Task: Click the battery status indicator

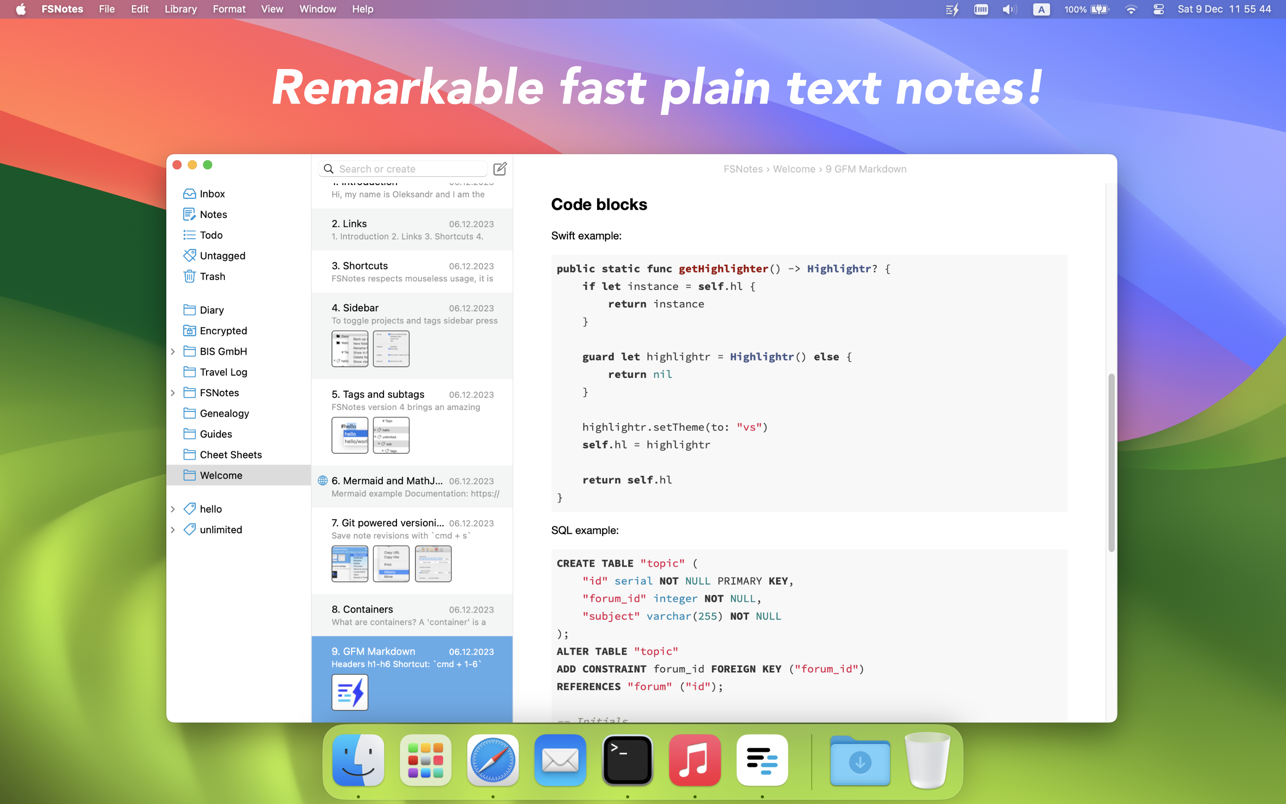Action: (x=1086, y=9)
